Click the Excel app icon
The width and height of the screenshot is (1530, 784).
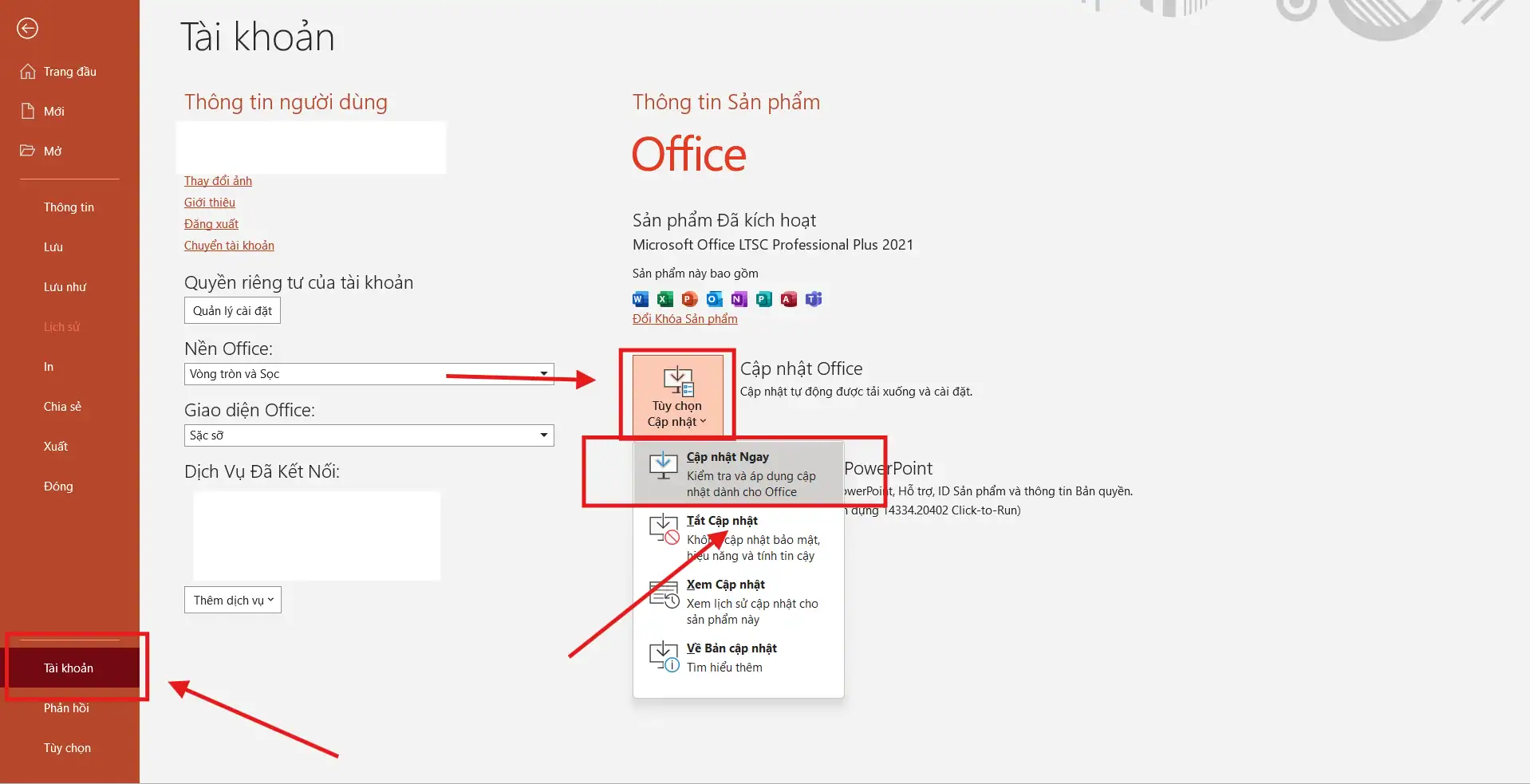[664, 299]
